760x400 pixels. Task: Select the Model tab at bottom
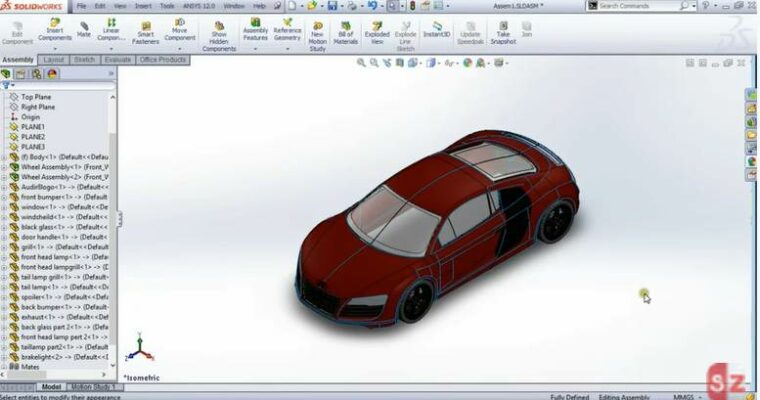[51, 387]
